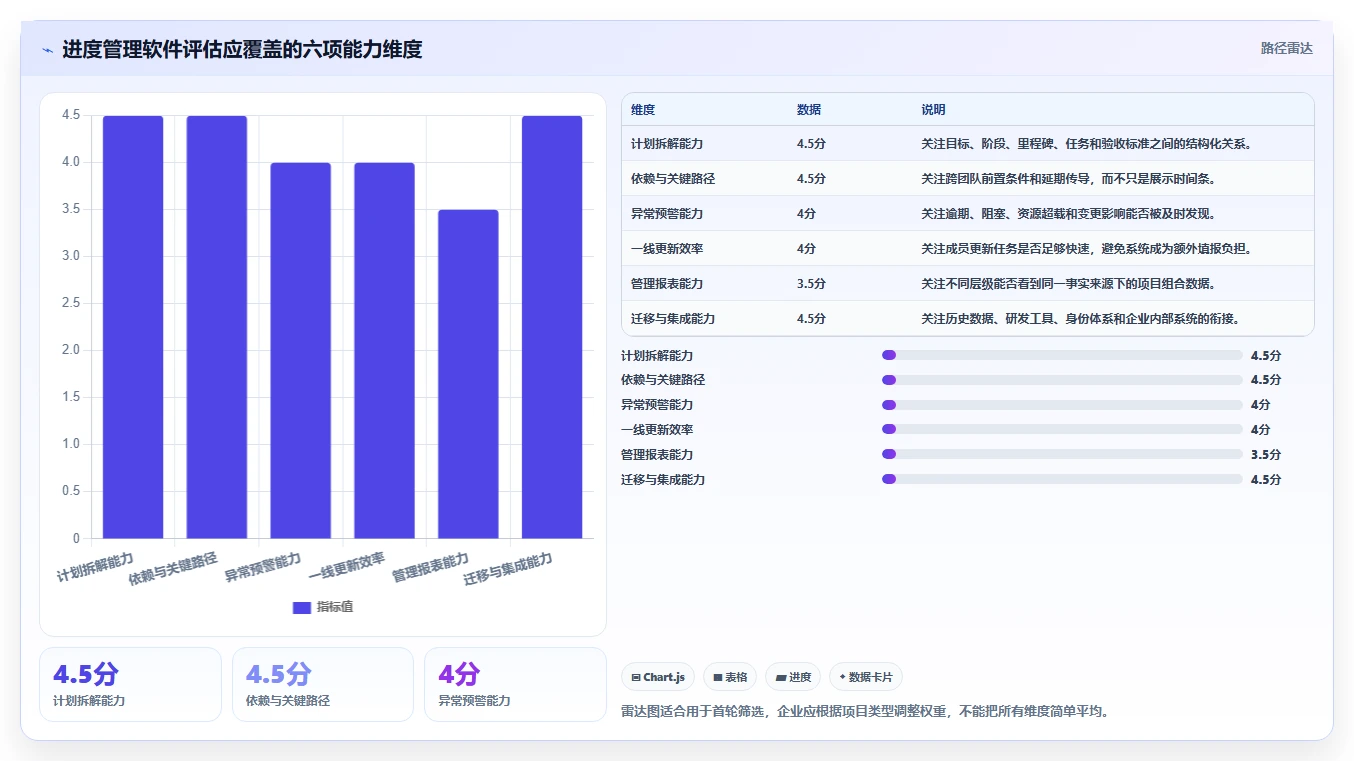Click the 3.5分 value in the table
The width and height of the screenshot is (1354, 761).
pyautogui.click(x=811, y=284)
